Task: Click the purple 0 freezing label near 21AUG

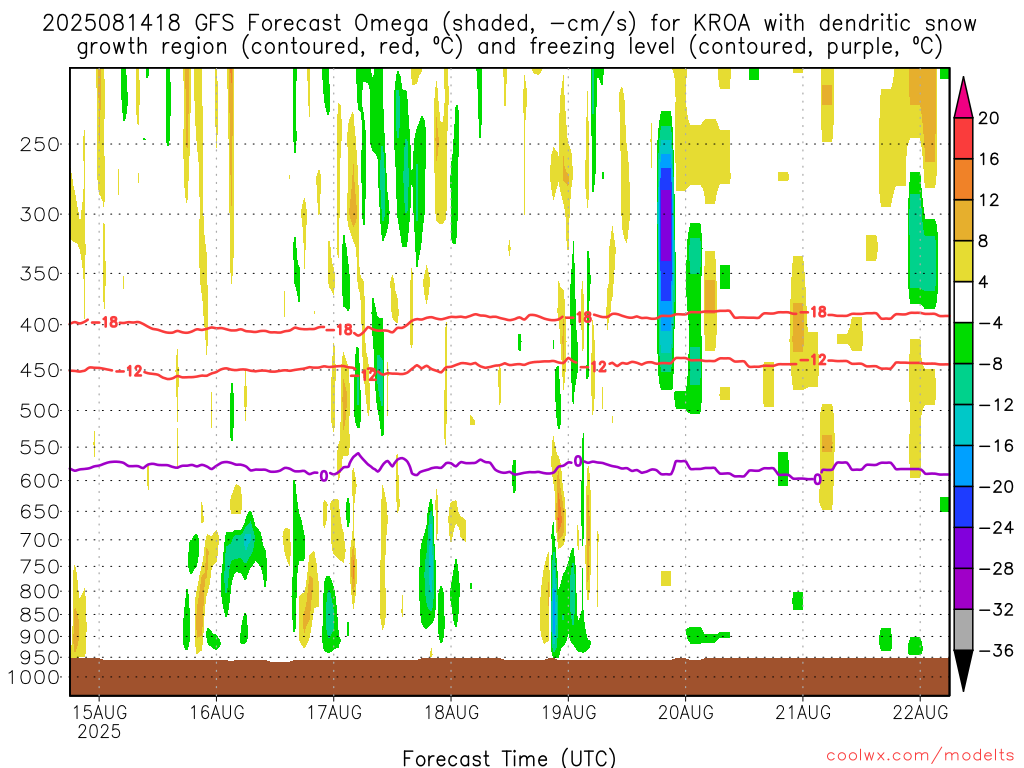Action: click(817, 479)
